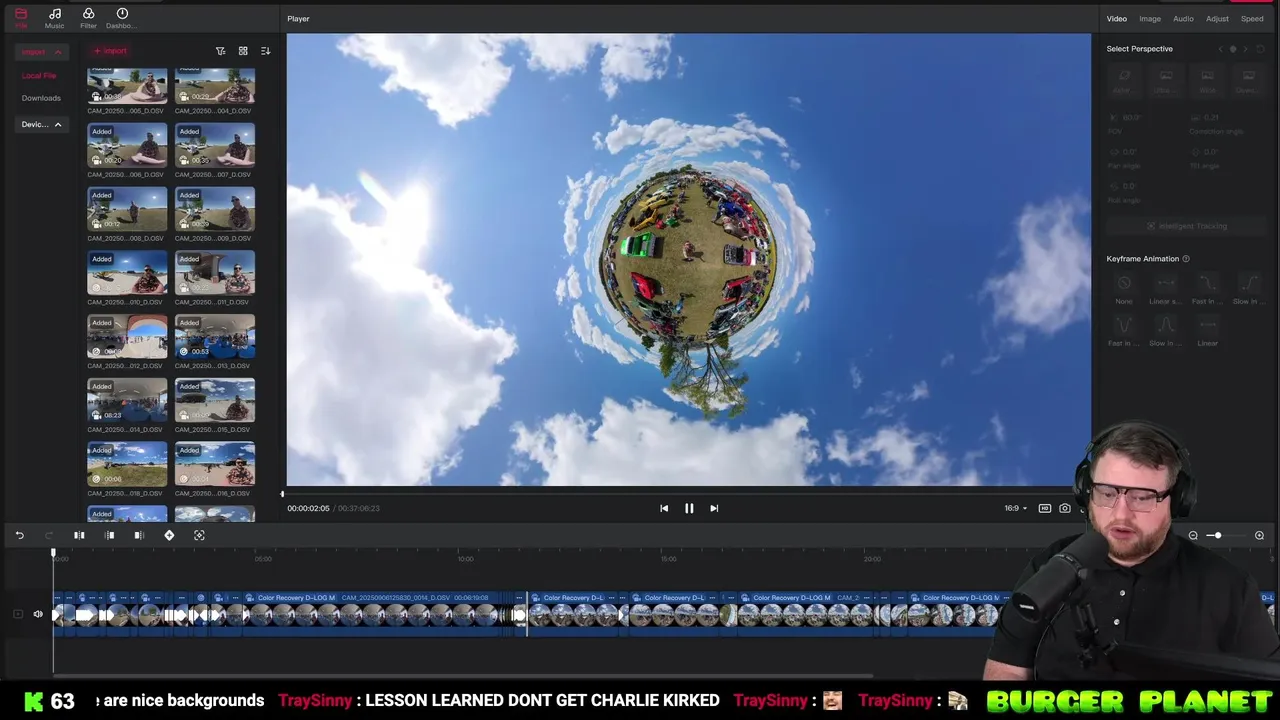This screenshot has height=720, width=1280.
Task: Open Keyframe Animation help info icon
Action: click(x=1186, y=259)
